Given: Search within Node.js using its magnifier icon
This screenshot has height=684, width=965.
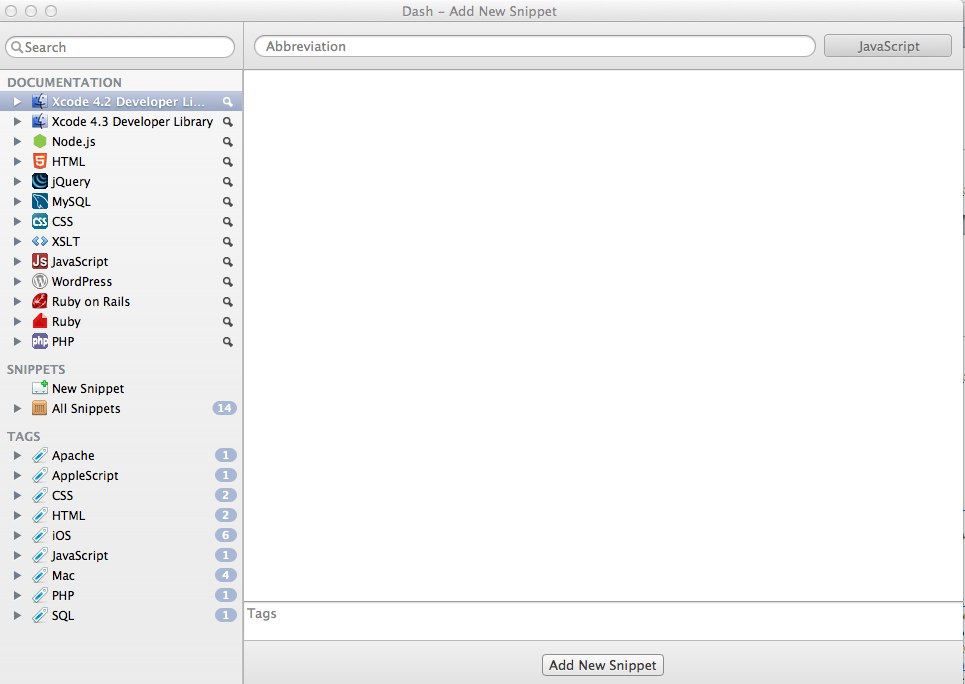Looking at the screenshot, I should (228, 142).
